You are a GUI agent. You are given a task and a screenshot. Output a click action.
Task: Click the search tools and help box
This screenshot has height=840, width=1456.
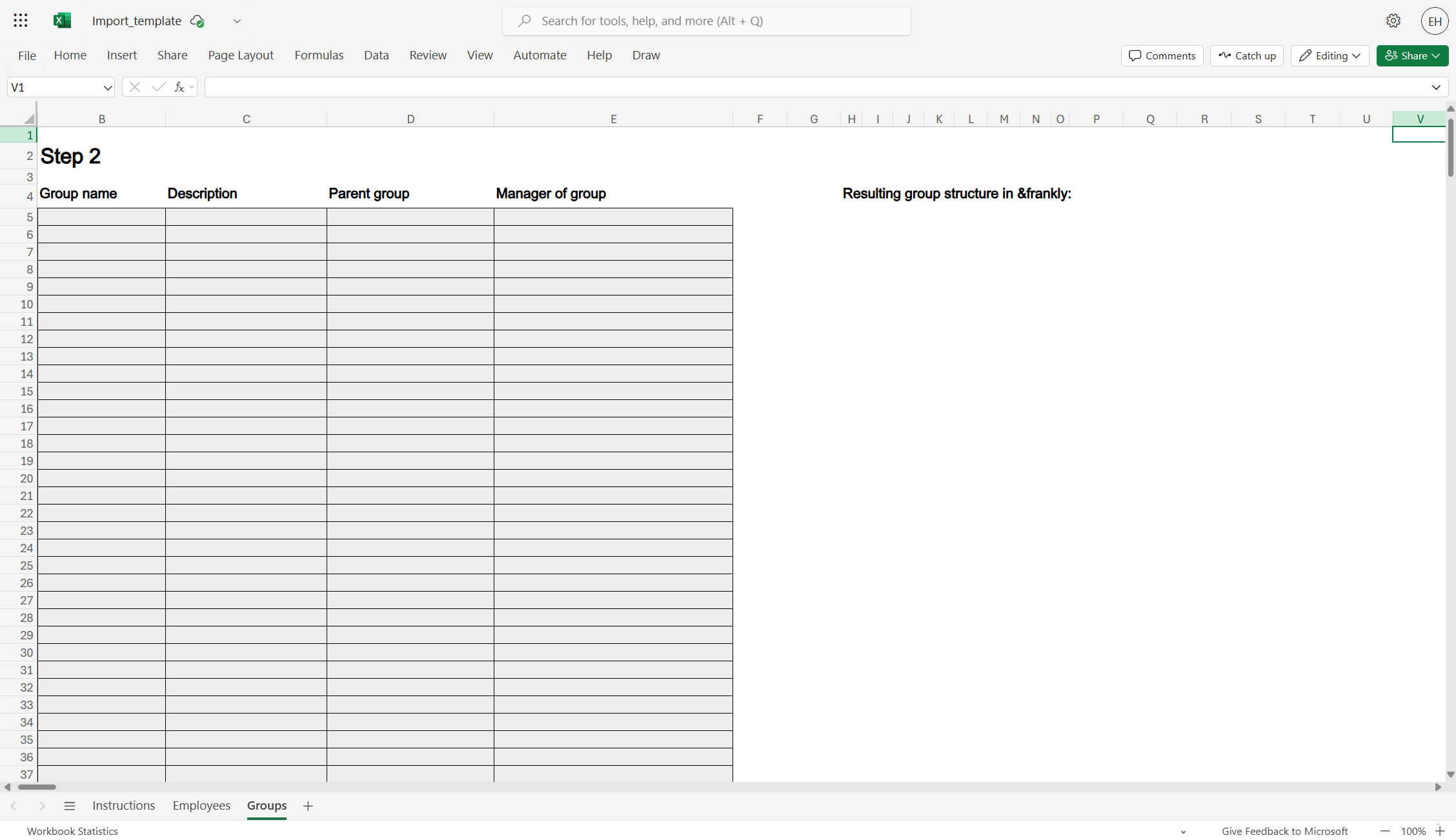tap(706, 21)
